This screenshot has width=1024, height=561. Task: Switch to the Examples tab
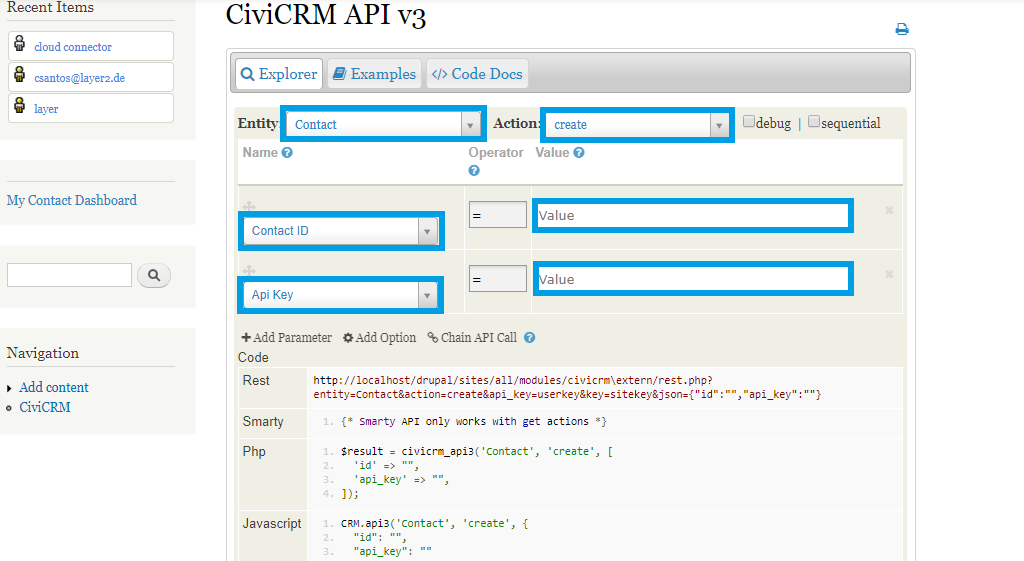pos(374,74)
